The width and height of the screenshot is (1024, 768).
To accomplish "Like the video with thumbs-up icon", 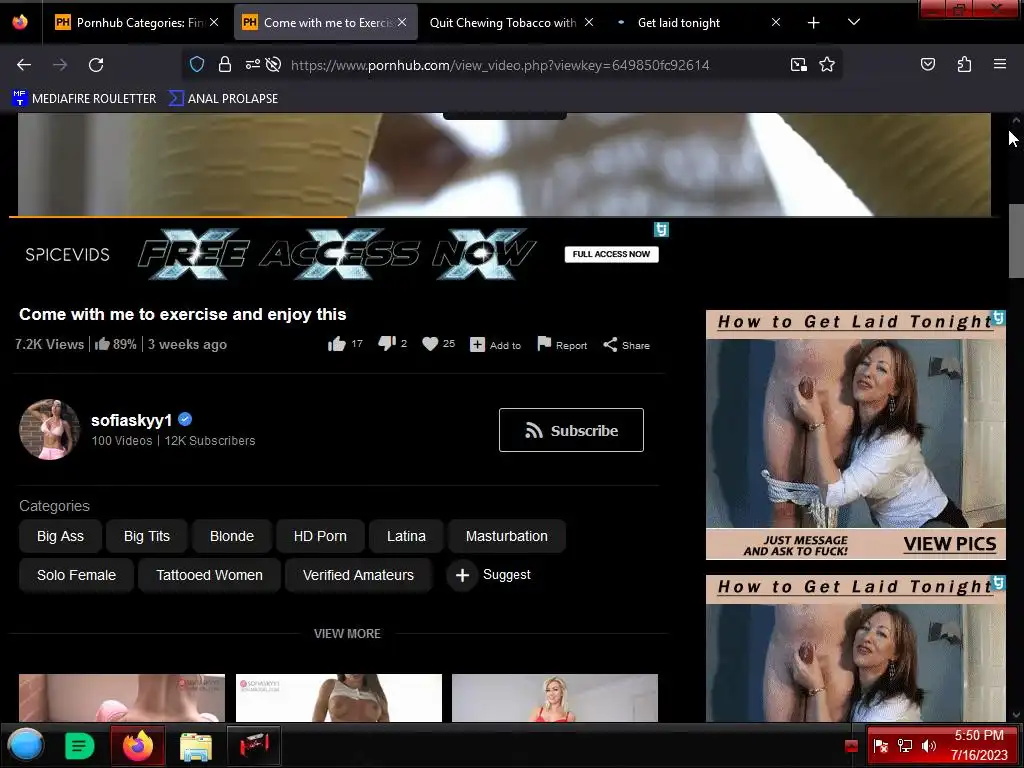I will click(336, 344).
